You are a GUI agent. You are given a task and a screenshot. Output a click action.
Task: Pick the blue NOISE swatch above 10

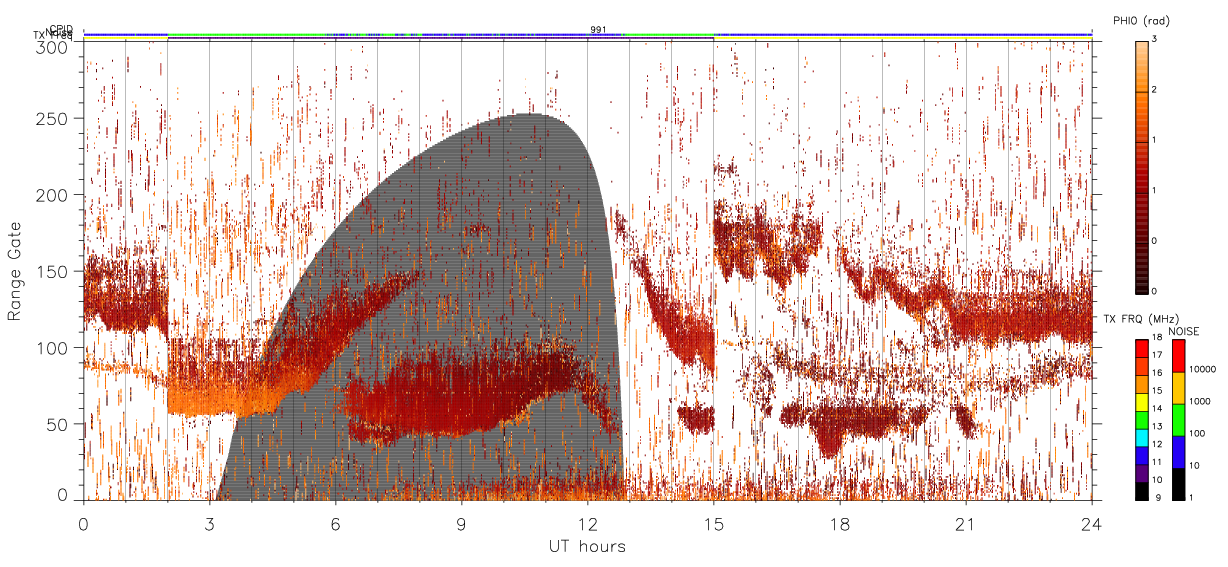coord(1178,452)
